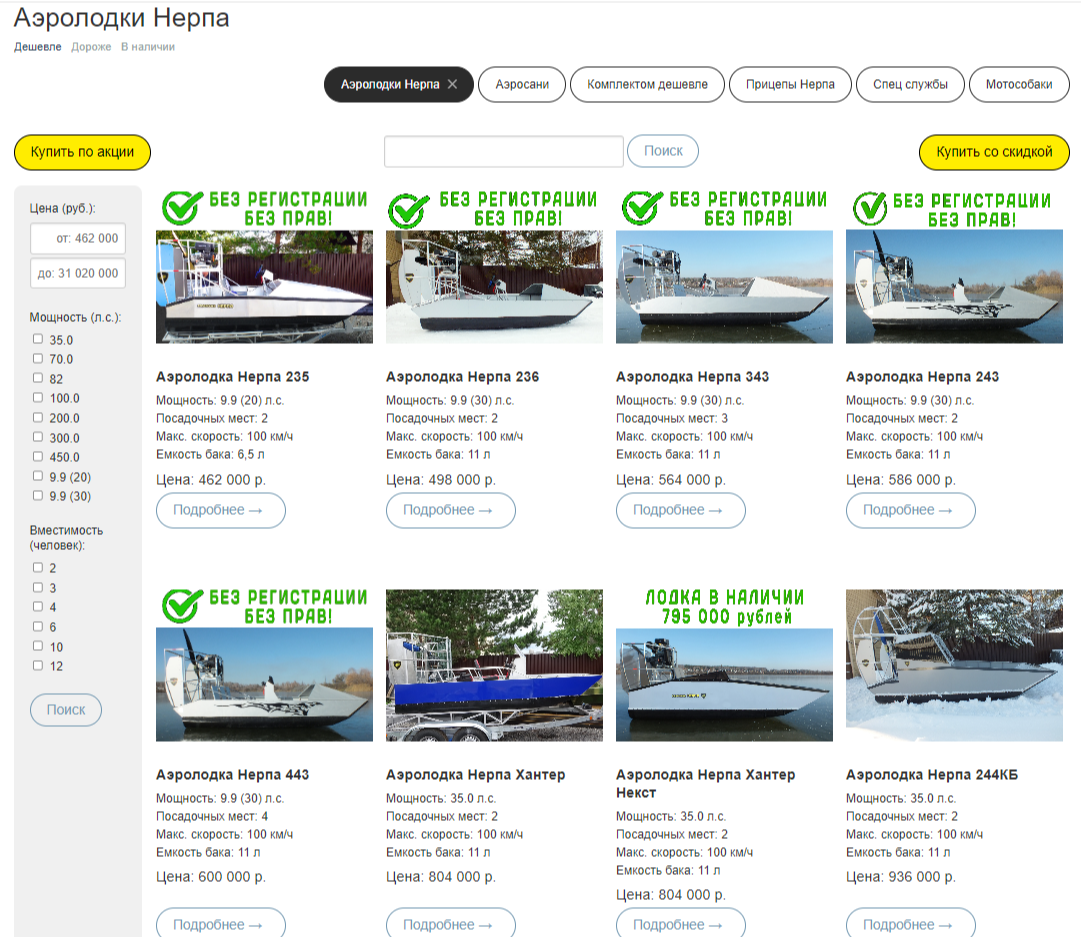Check capacity 3 человек checkbox
Viewport: 1081px width, 937px height.
point(38,587)
